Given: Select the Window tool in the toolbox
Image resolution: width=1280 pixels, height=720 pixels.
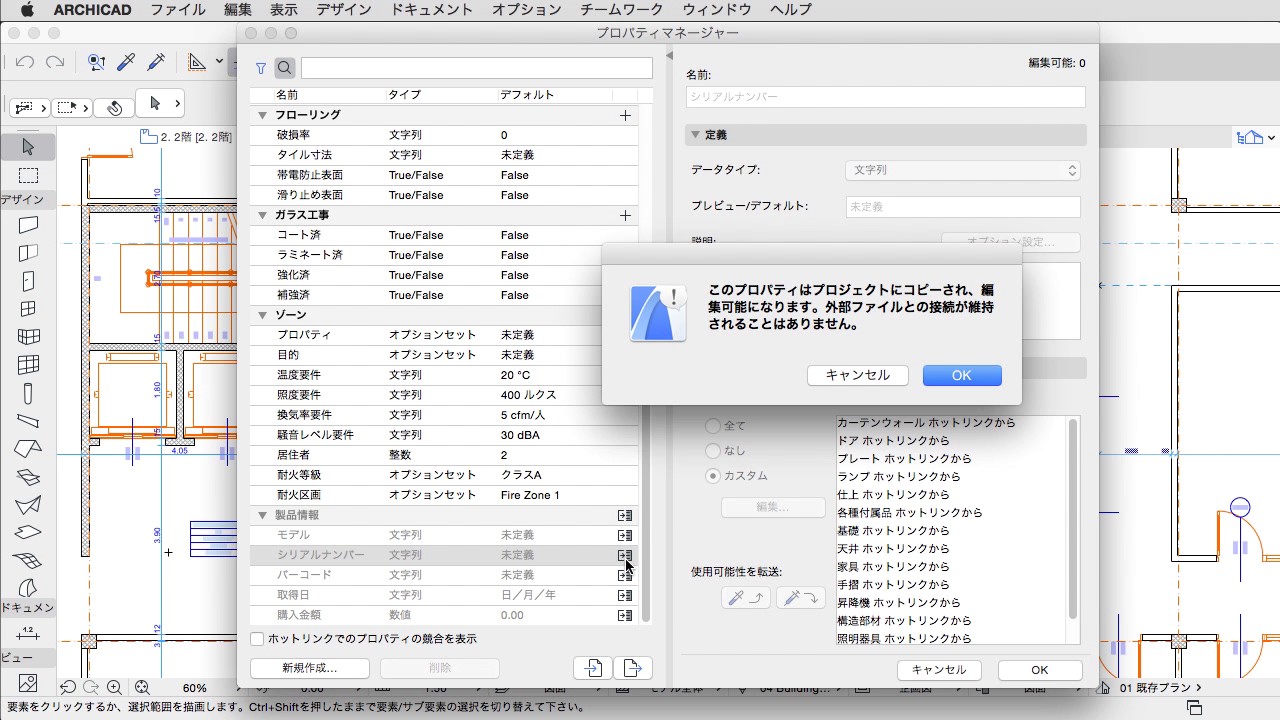Looking at the screenshot, I should point(28,309).
